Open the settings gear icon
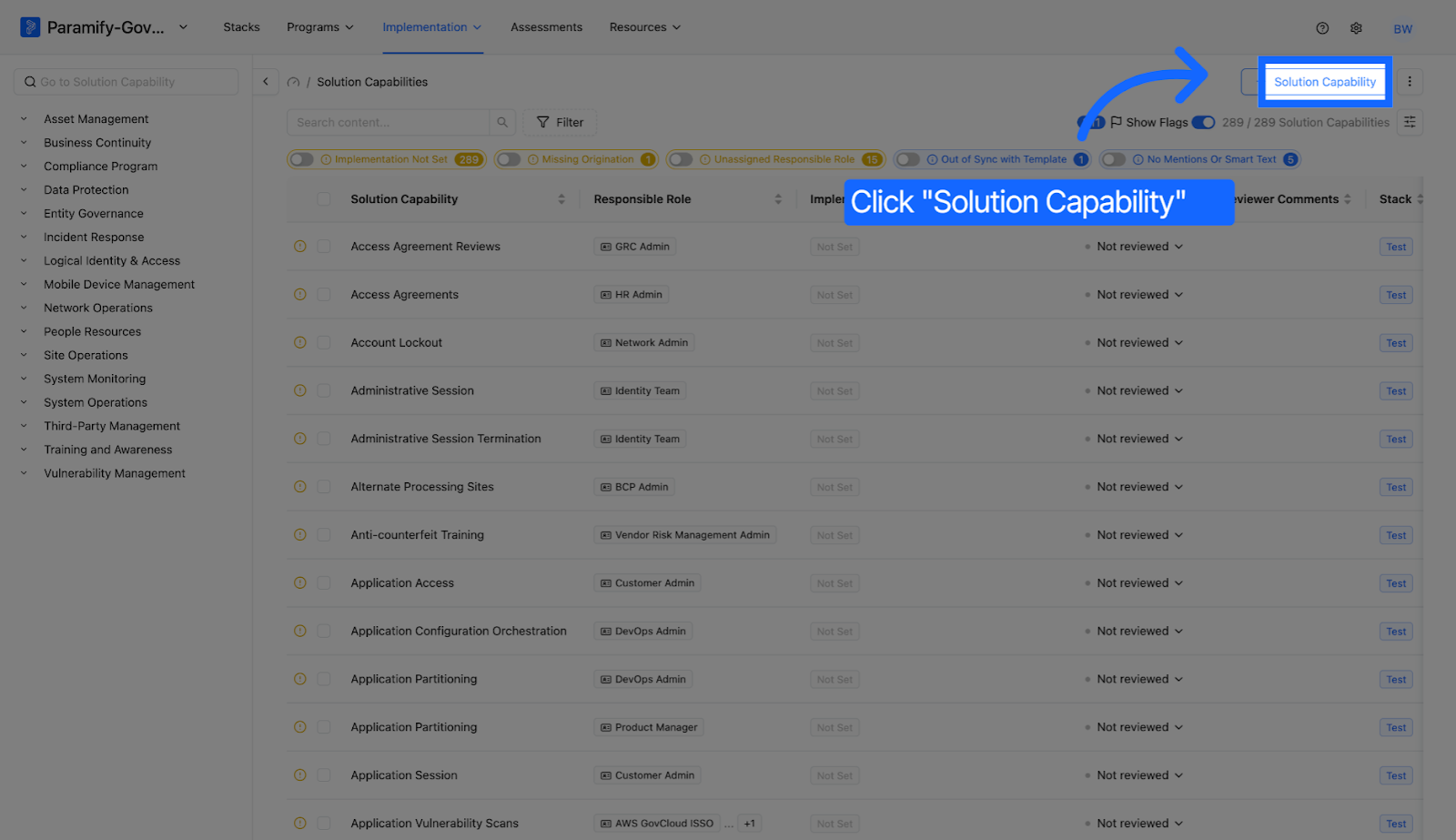 click(1356, 28)
